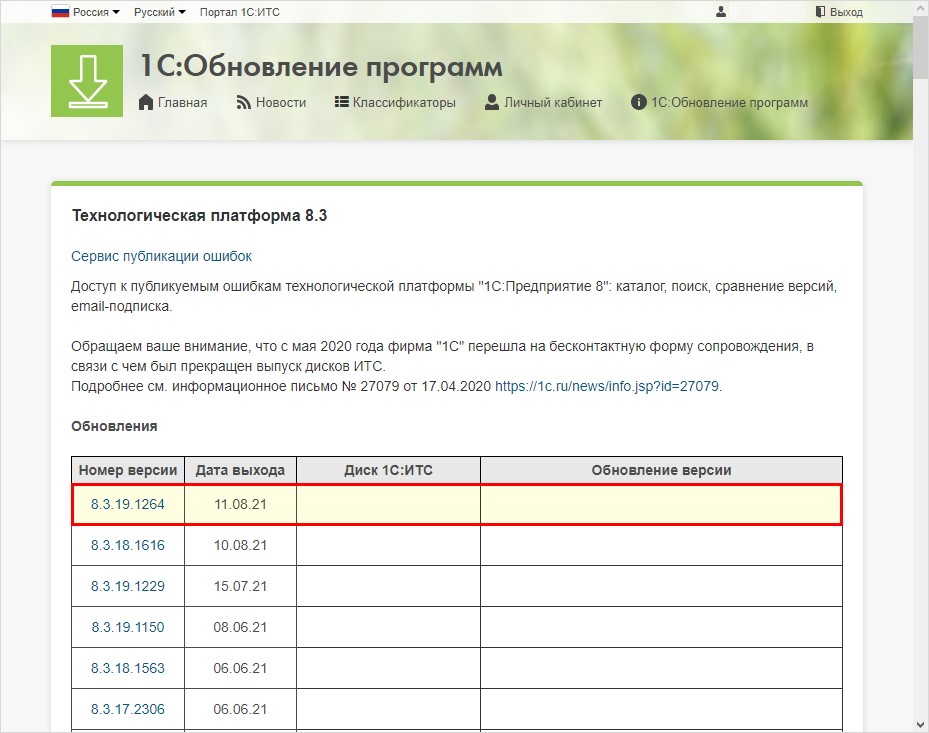Click the release date 11.08.21
Viewport: 929px width, 733px height.
(240, 504)
